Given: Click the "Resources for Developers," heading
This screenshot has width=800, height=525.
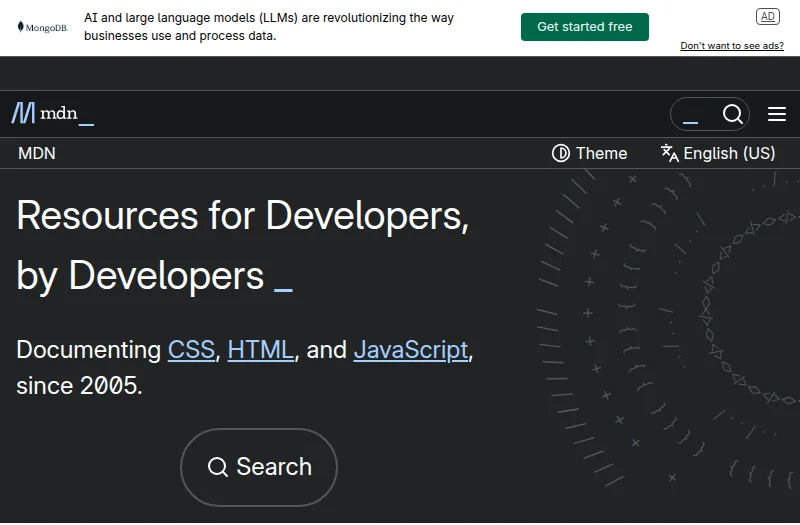Looking at the screenshot, I should click(243, 216).
